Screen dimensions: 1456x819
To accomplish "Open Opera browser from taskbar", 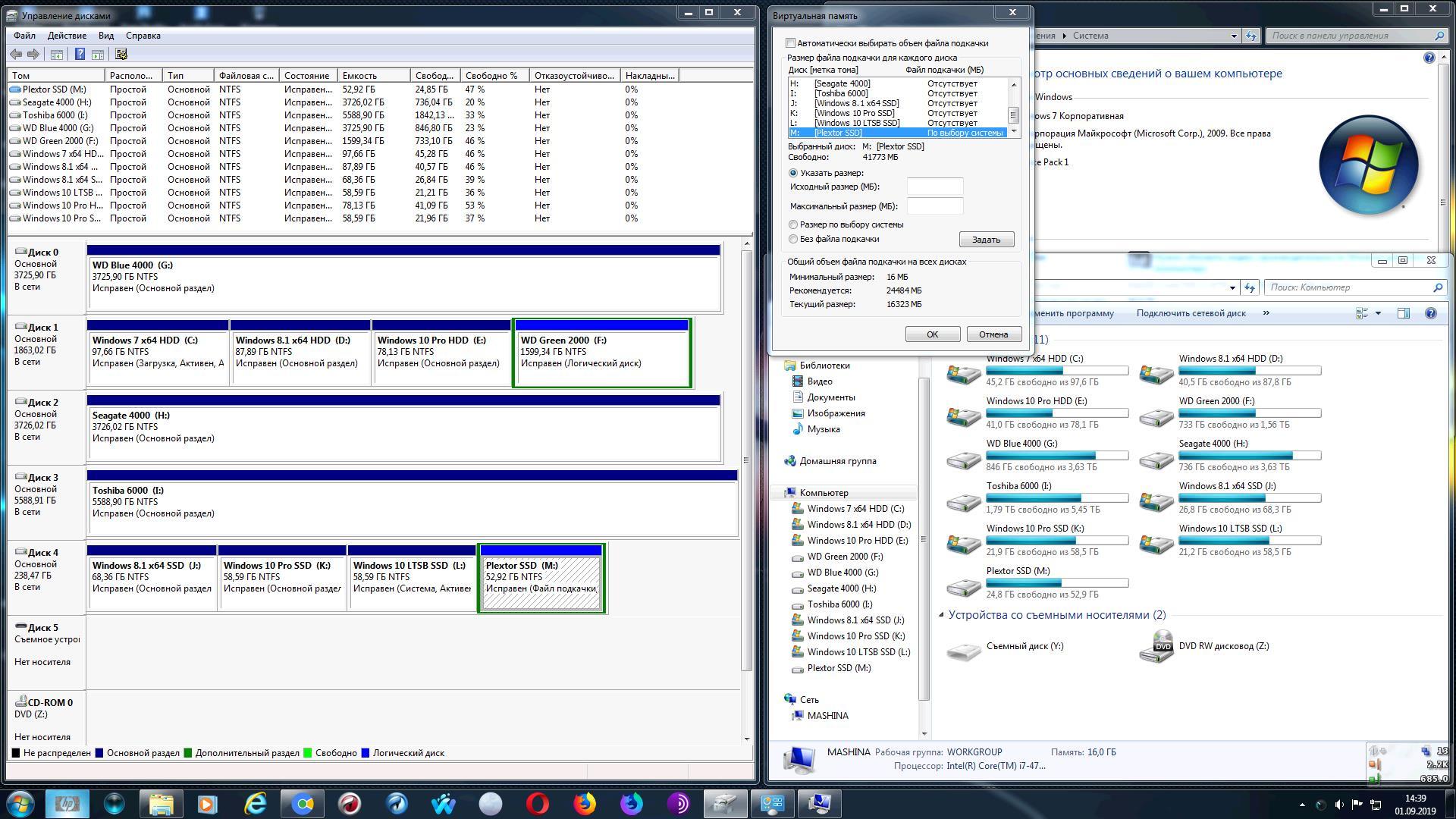I will click(538, 803).
